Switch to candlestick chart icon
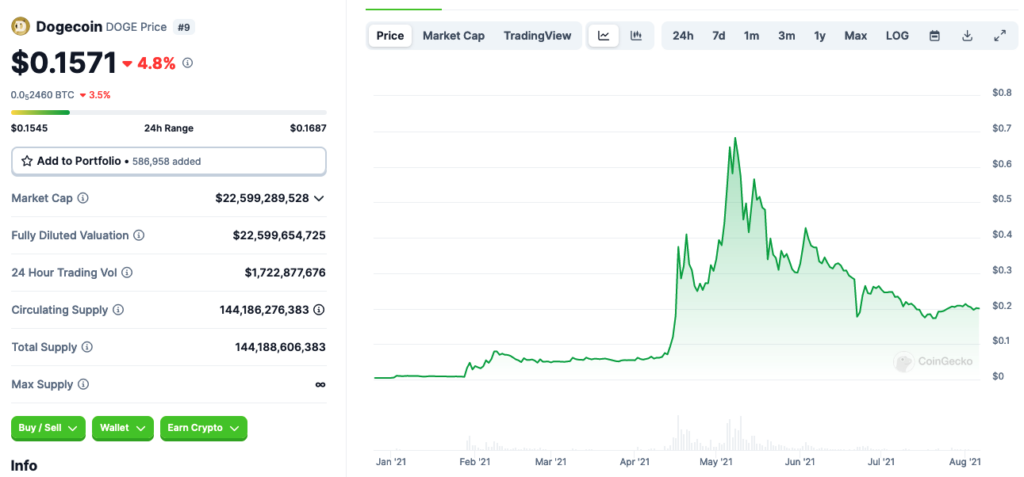 635,36
